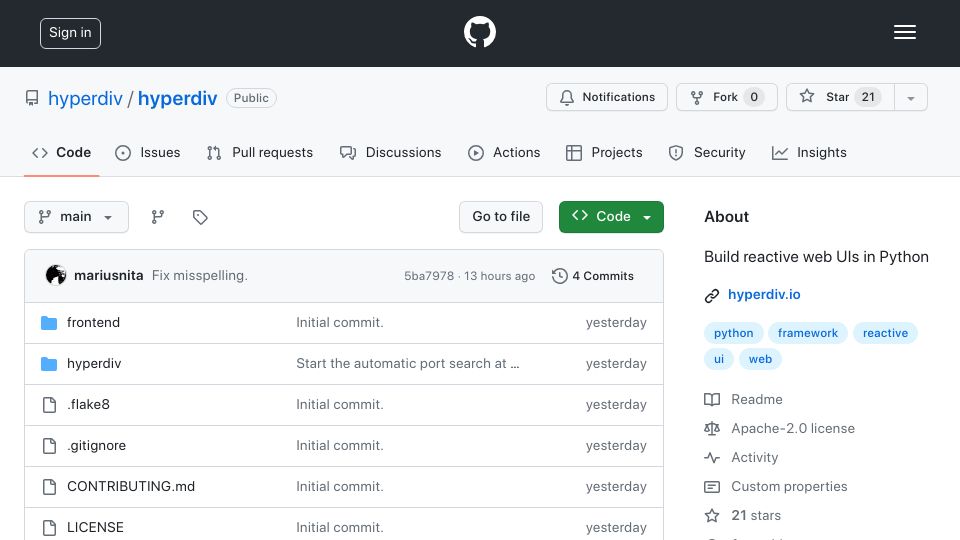The image size is (960, 540).
Task: Click the link chain icon beside hyperdiv.io
Action: pyautogui.click(x=711, y=296)
